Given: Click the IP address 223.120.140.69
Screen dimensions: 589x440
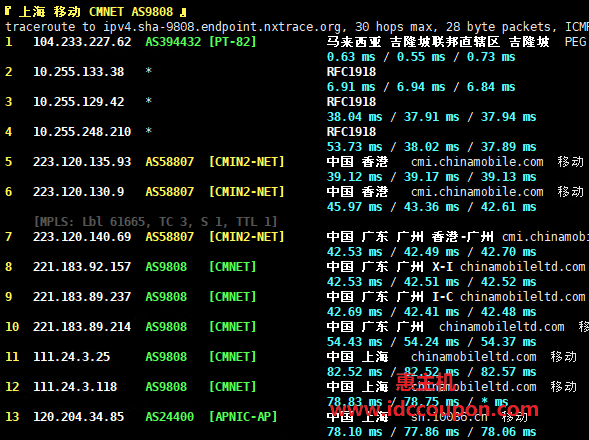Looking at the screenshot, I should 82,237.
